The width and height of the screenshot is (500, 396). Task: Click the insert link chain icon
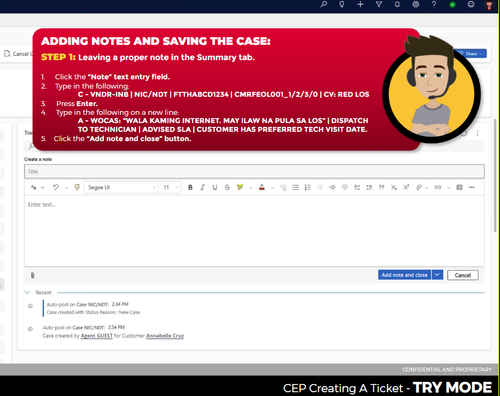pyautogui.click(x=438, y=187)
